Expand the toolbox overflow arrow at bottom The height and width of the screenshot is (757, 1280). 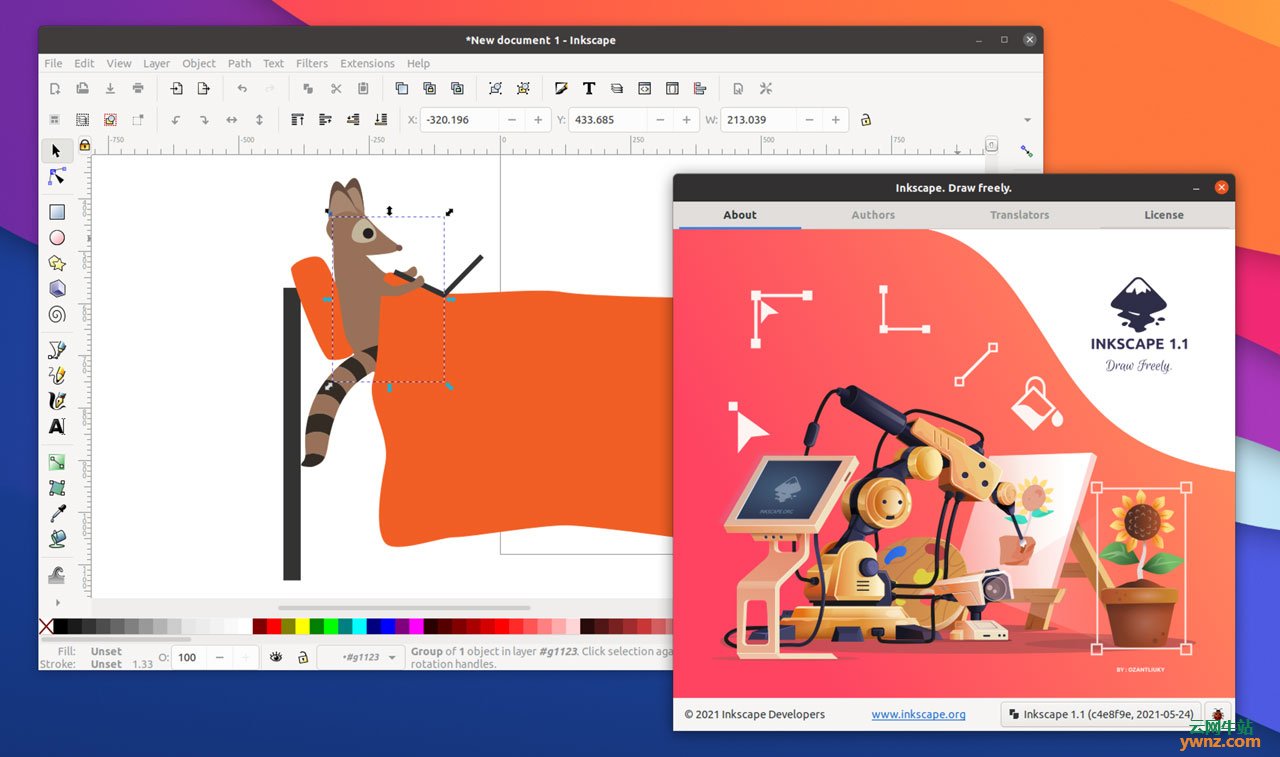[57, 602]
